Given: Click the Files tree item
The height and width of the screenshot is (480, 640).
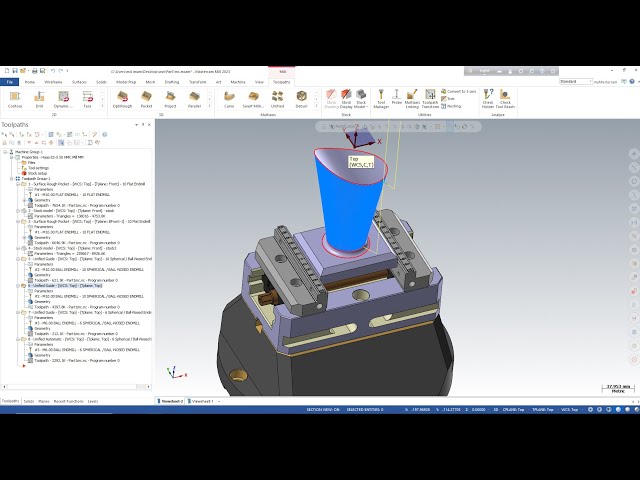Looking at the screenshot, I should [31, 162].
